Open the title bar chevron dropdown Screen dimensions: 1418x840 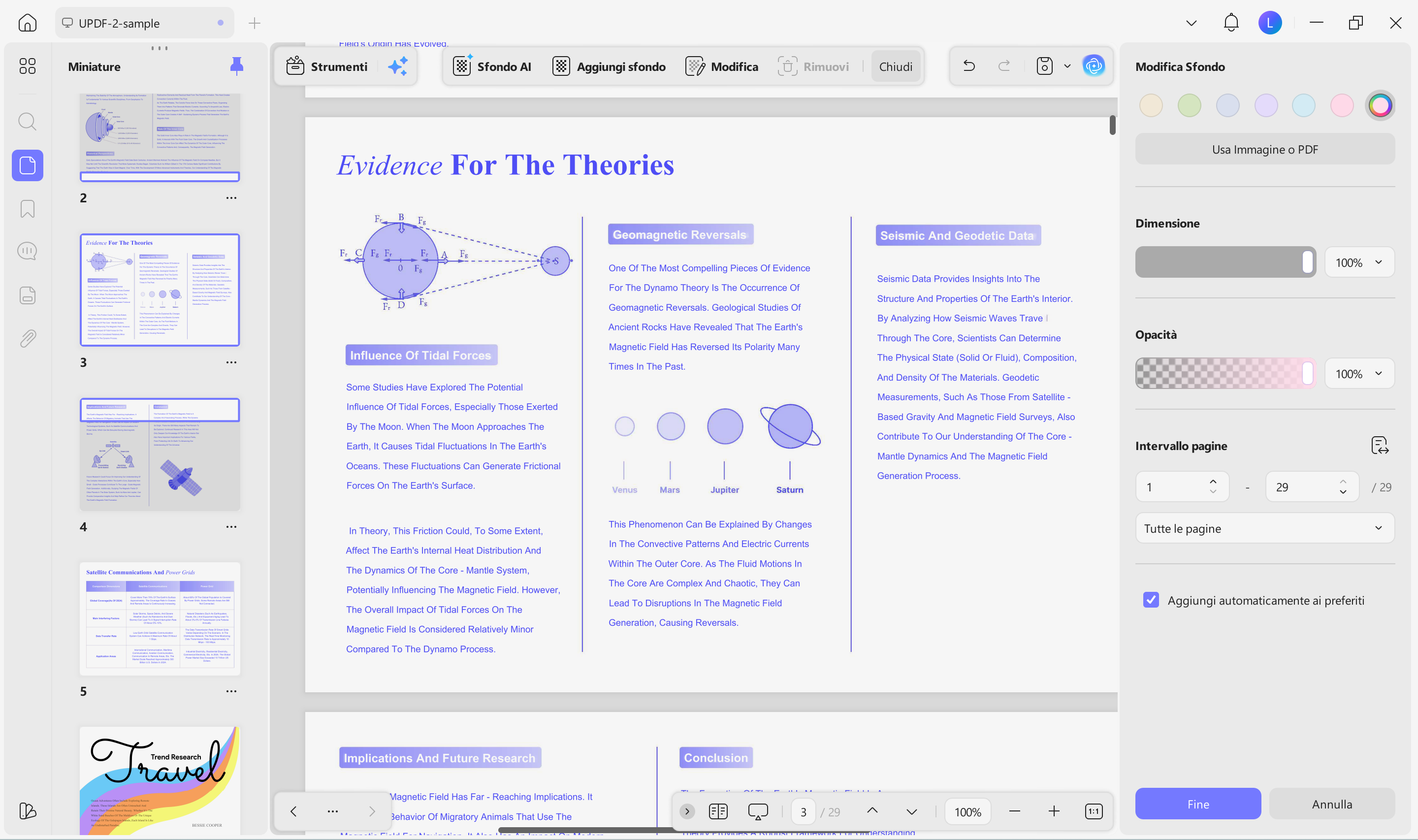[x=1191, y=23]
